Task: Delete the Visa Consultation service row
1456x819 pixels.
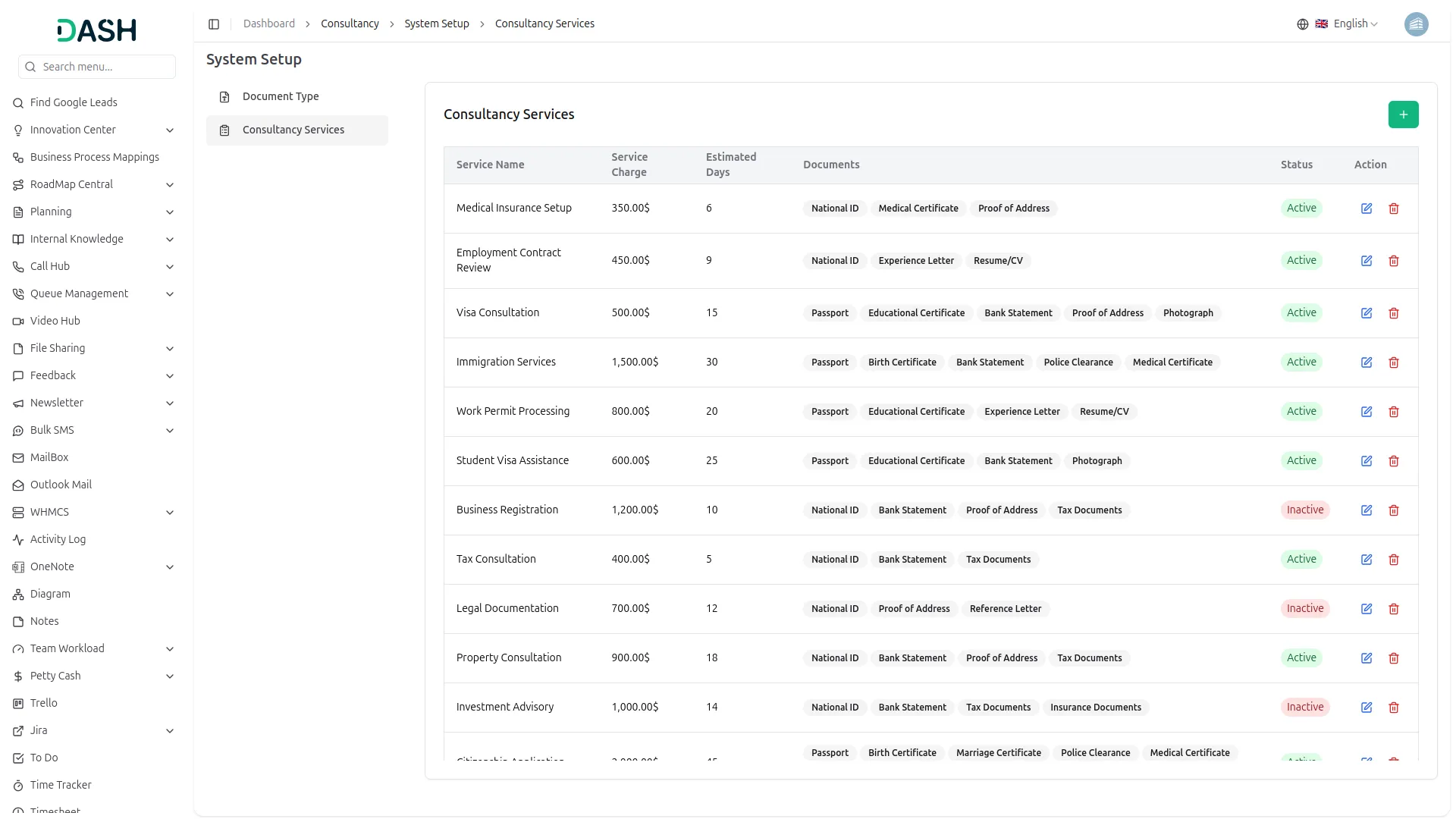Action: pos(1394,313)
